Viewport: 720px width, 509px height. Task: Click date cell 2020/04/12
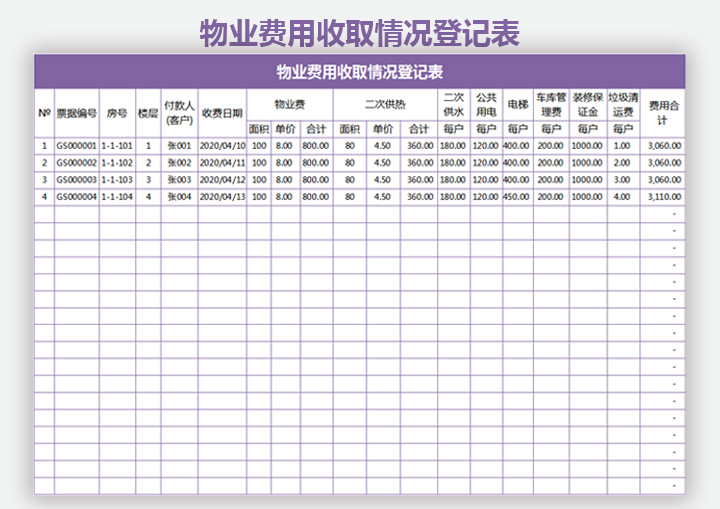pos(222,180)
